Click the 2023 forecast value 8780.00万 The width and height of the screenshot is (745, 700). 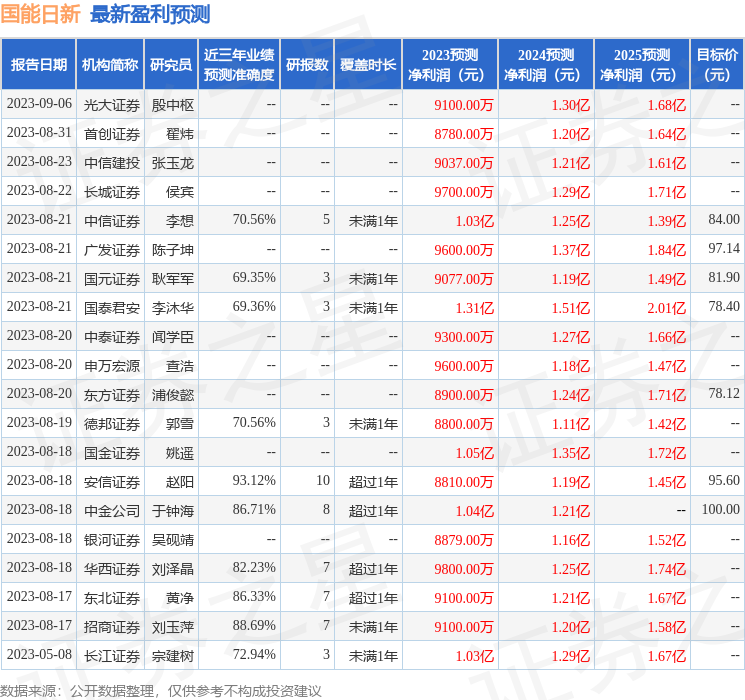[464, 134]
